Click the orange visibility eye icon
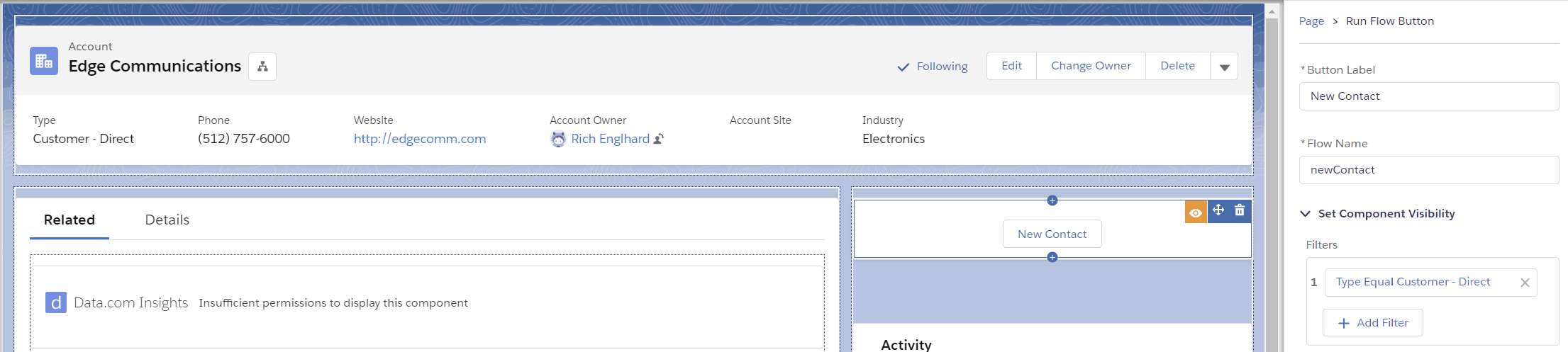This screenshot has height=352, width=1568. (x=1196, y=212)
